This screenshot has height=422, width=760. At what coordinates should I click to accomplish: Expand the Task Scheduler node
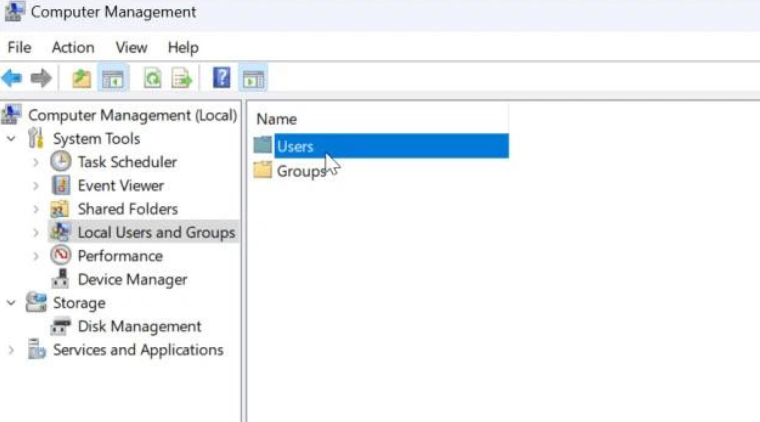[x=36, y=162]
